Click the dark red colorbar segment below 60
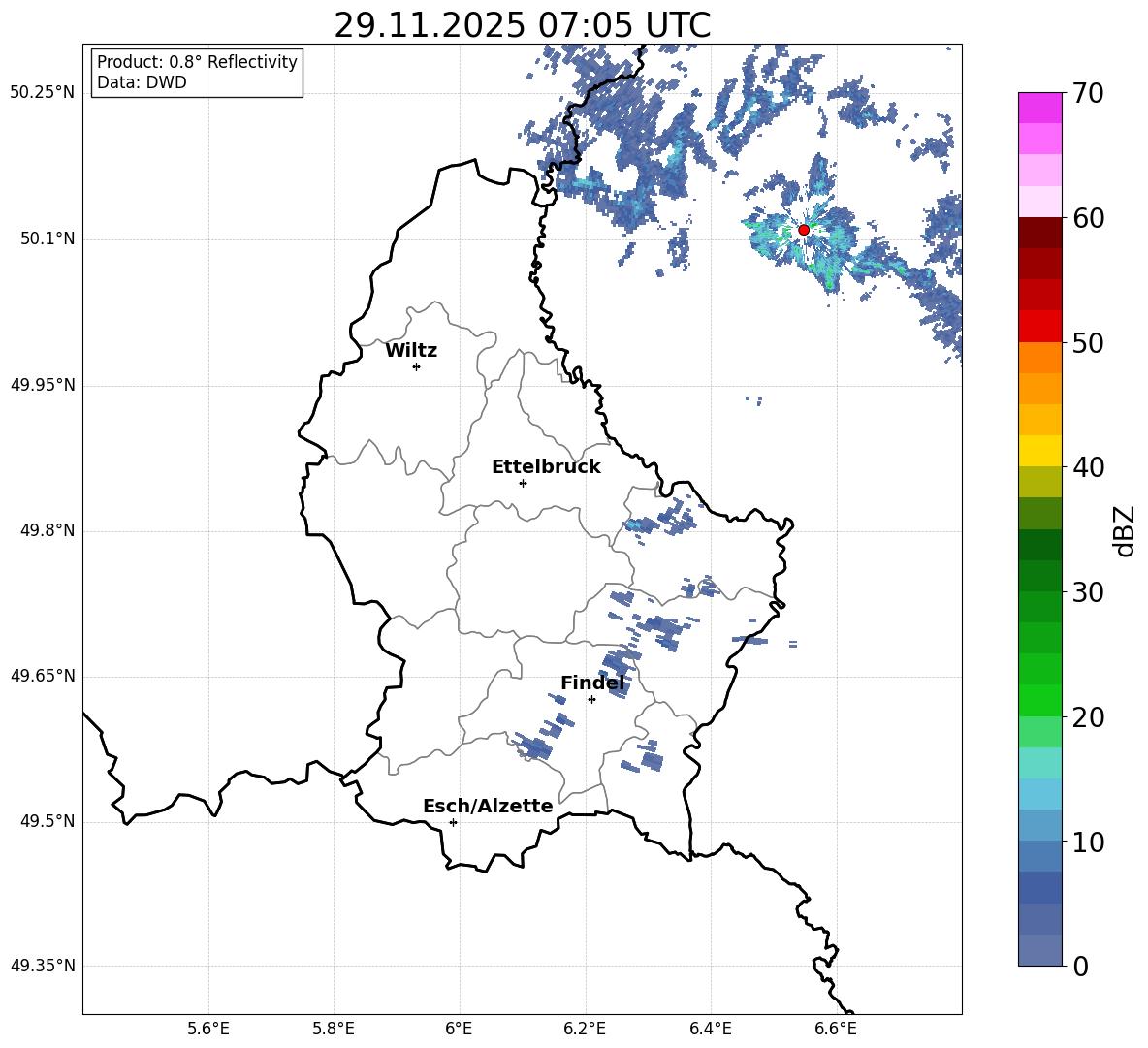Image resolution: width=1148 pixels, height=1048 pixels. 1040,233
